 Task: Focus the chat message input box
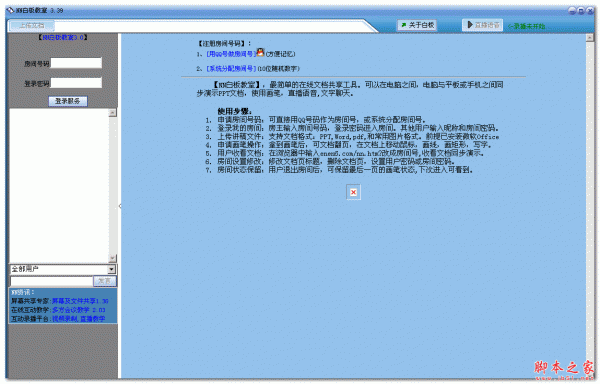point(51,281)
